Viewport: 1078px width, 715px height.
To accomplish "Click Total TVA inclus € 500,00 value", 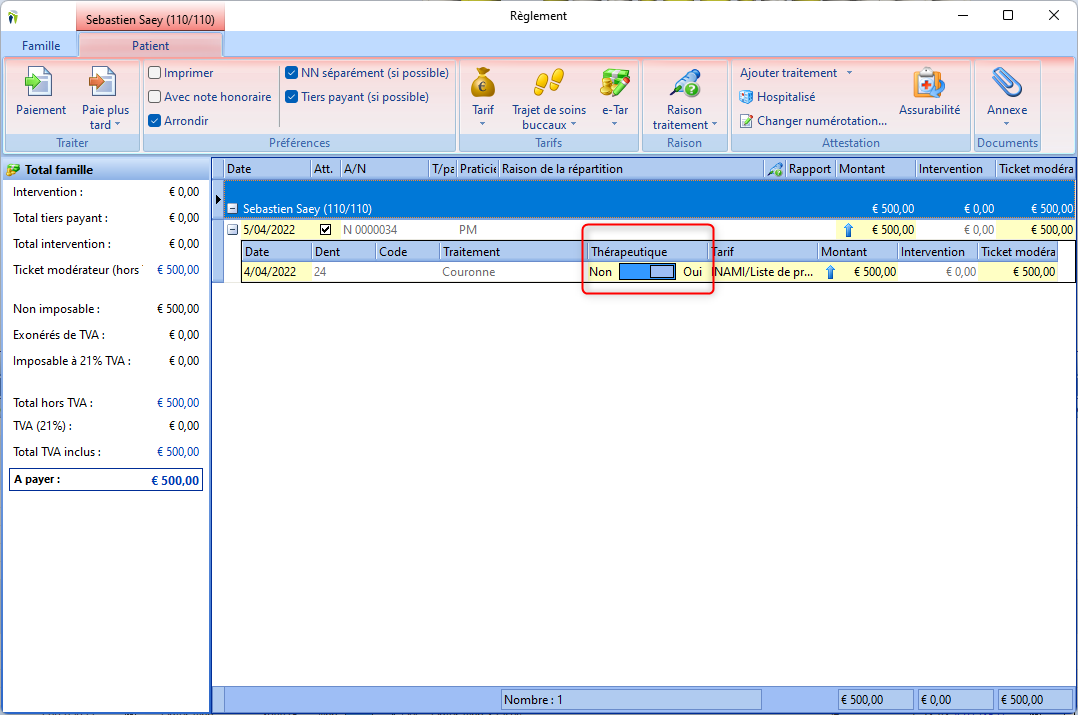I will click(178, 452).
